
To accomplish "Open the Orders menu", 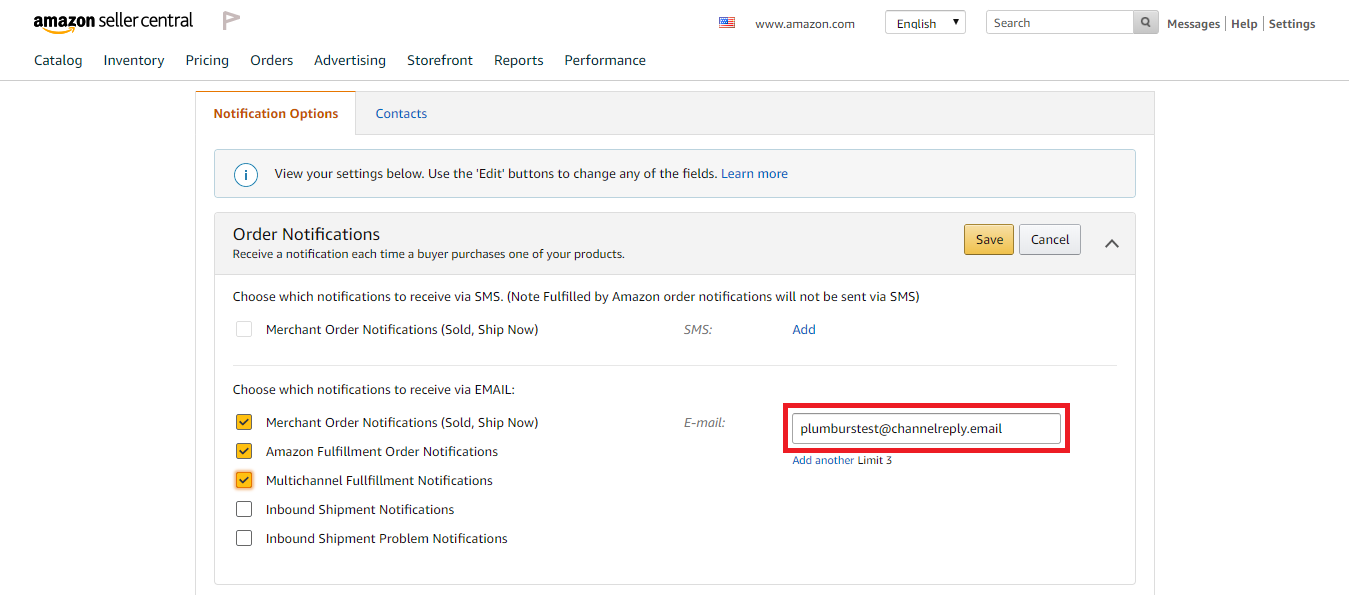I will (272, 60).
